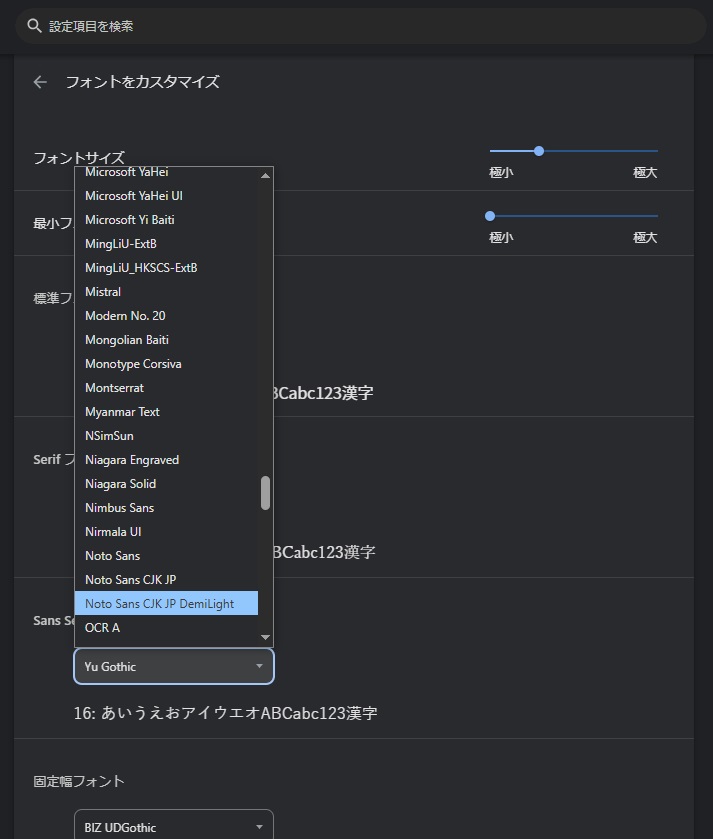
Task: Click the フォントサイズ label
Action: 79,158
